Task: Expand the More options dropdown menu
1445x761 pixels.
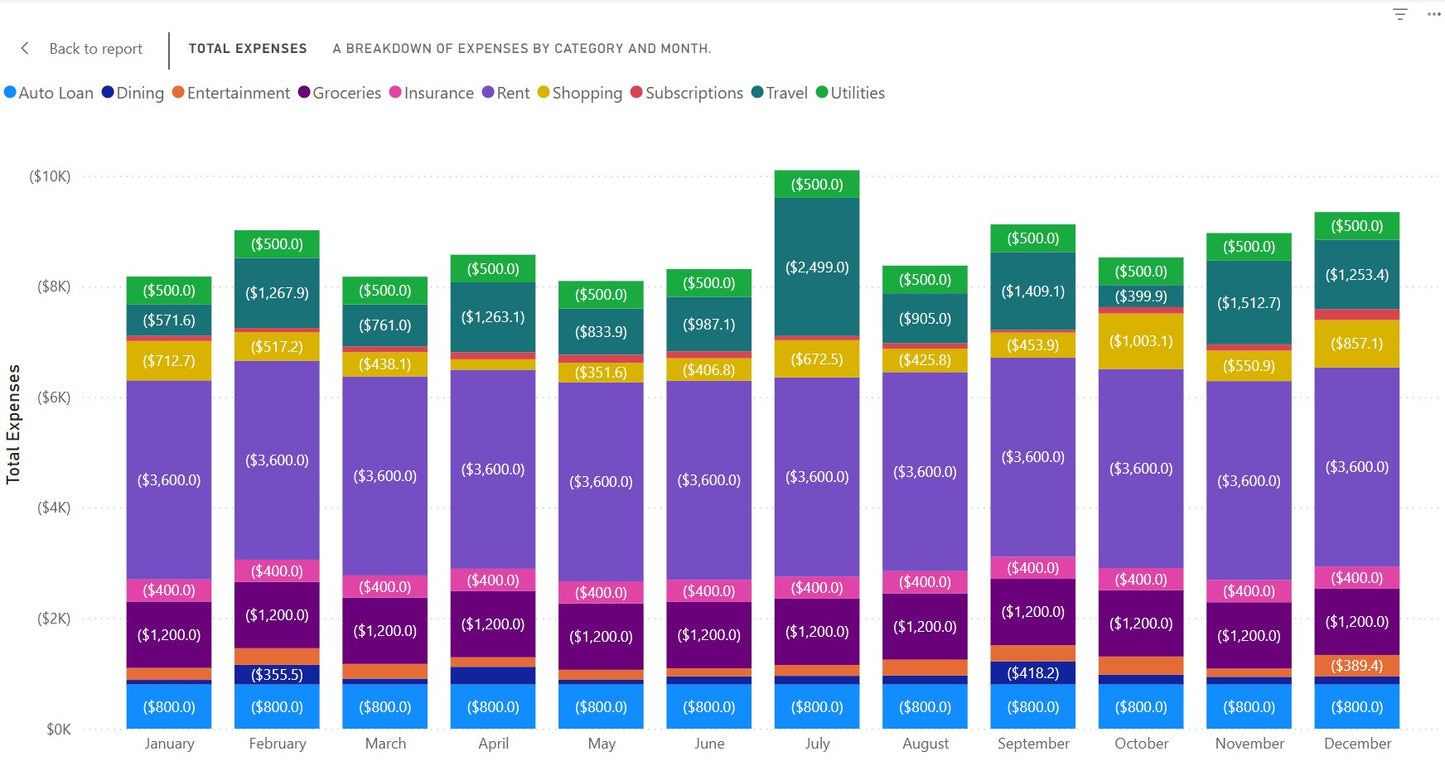Action: [1432, 15]
